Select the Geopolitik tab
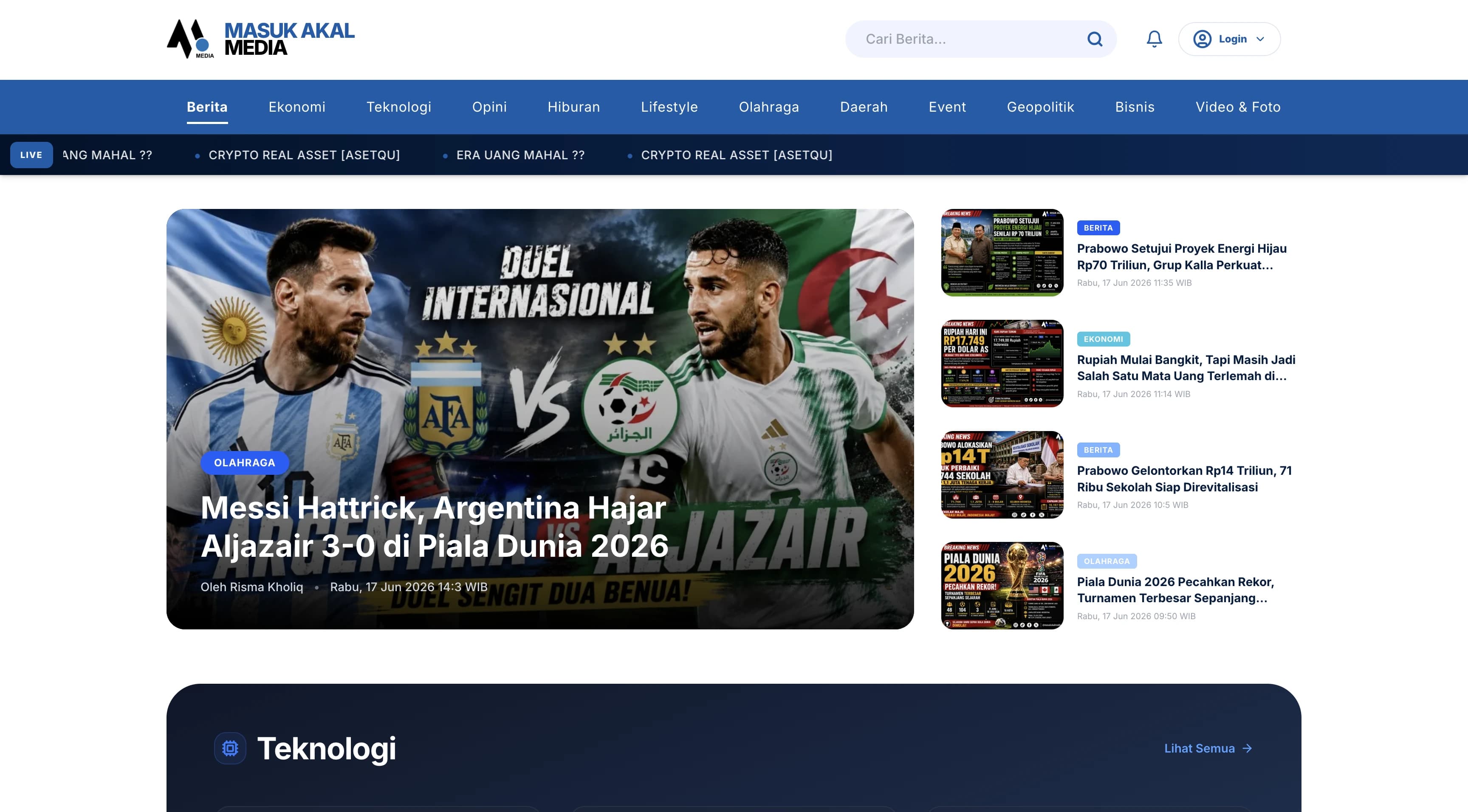 (1041, 107)
